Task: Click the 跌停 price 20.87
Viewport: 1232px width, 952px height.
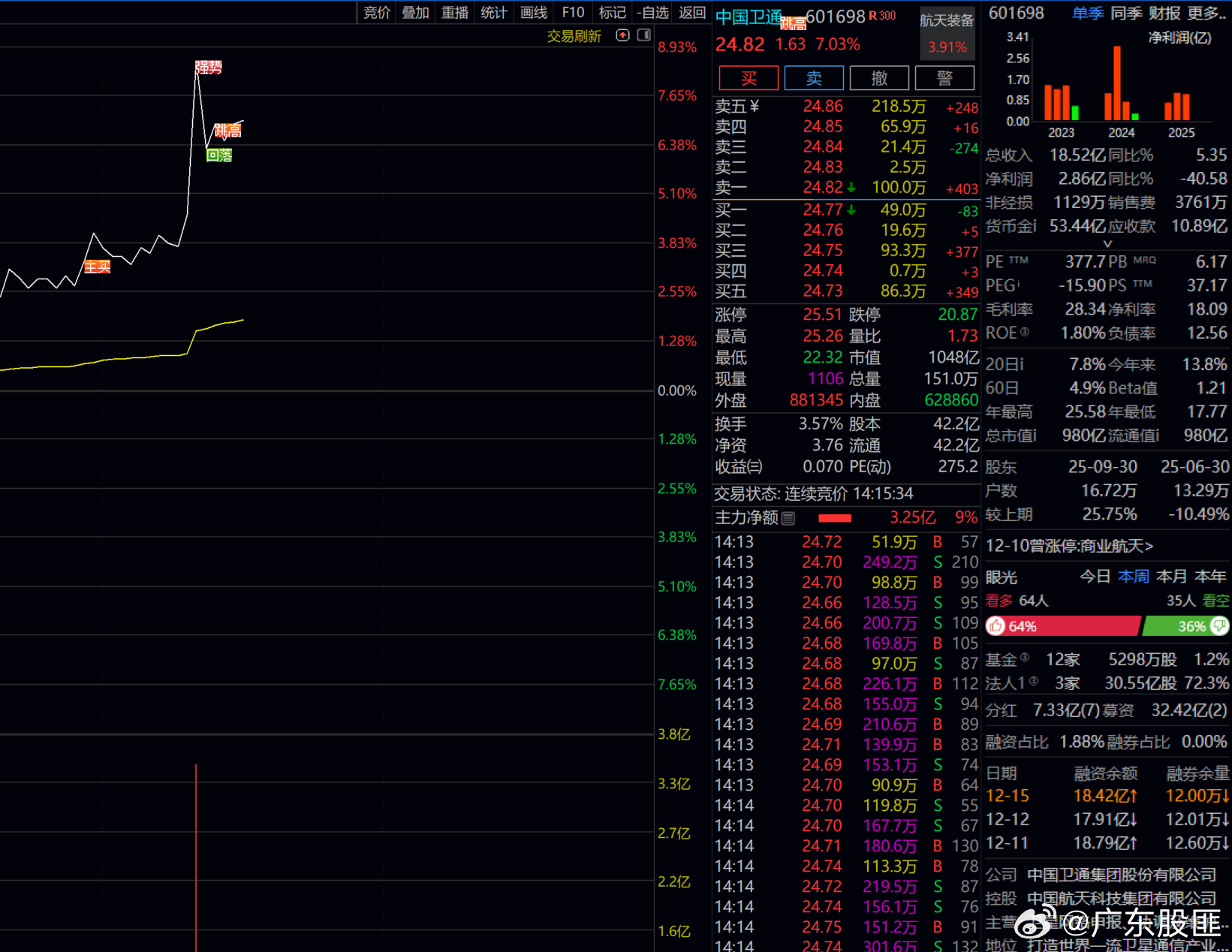Action: pos(958,314)
